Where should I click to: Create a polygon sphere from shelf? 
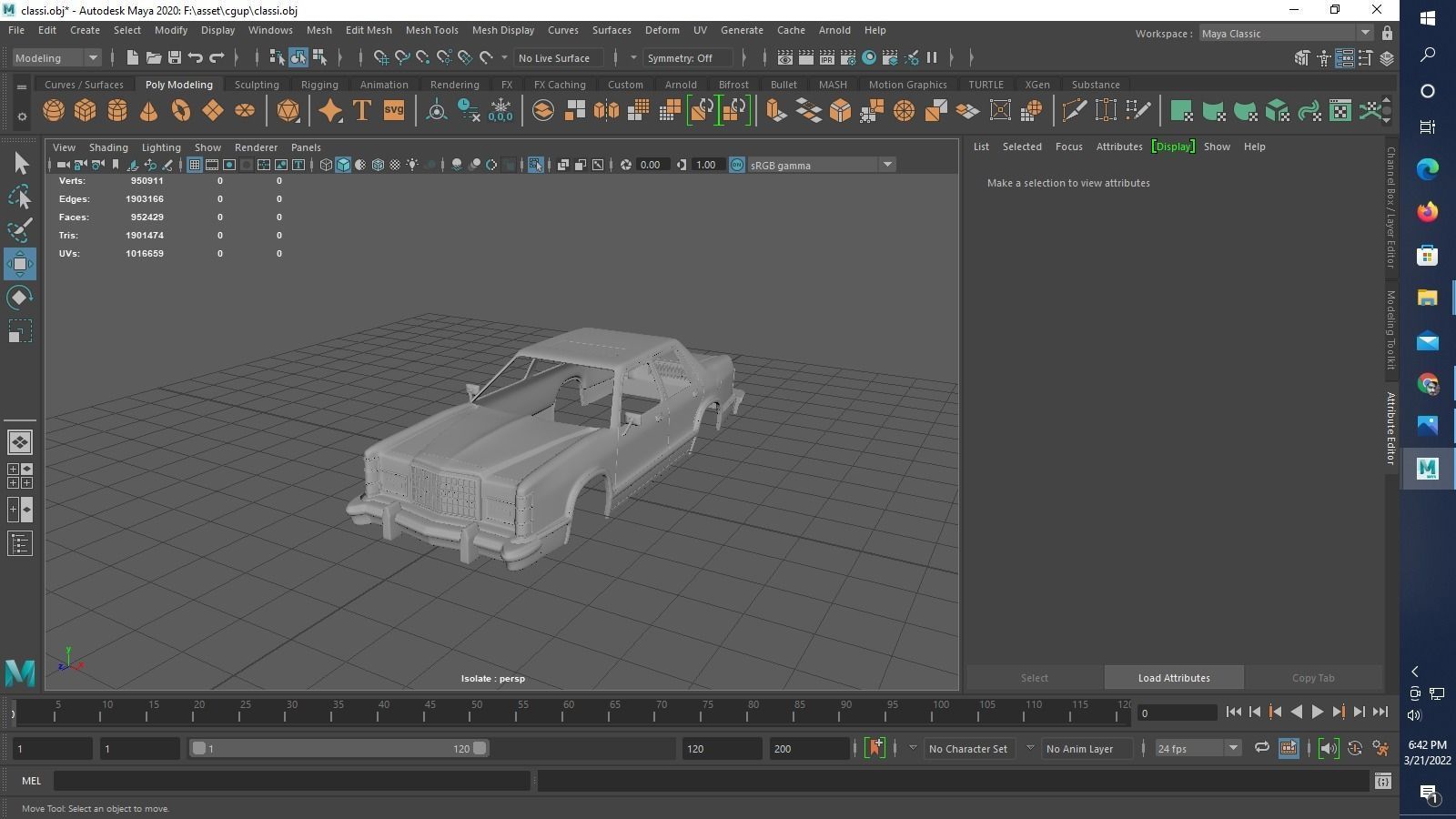[x=54, y=111]
